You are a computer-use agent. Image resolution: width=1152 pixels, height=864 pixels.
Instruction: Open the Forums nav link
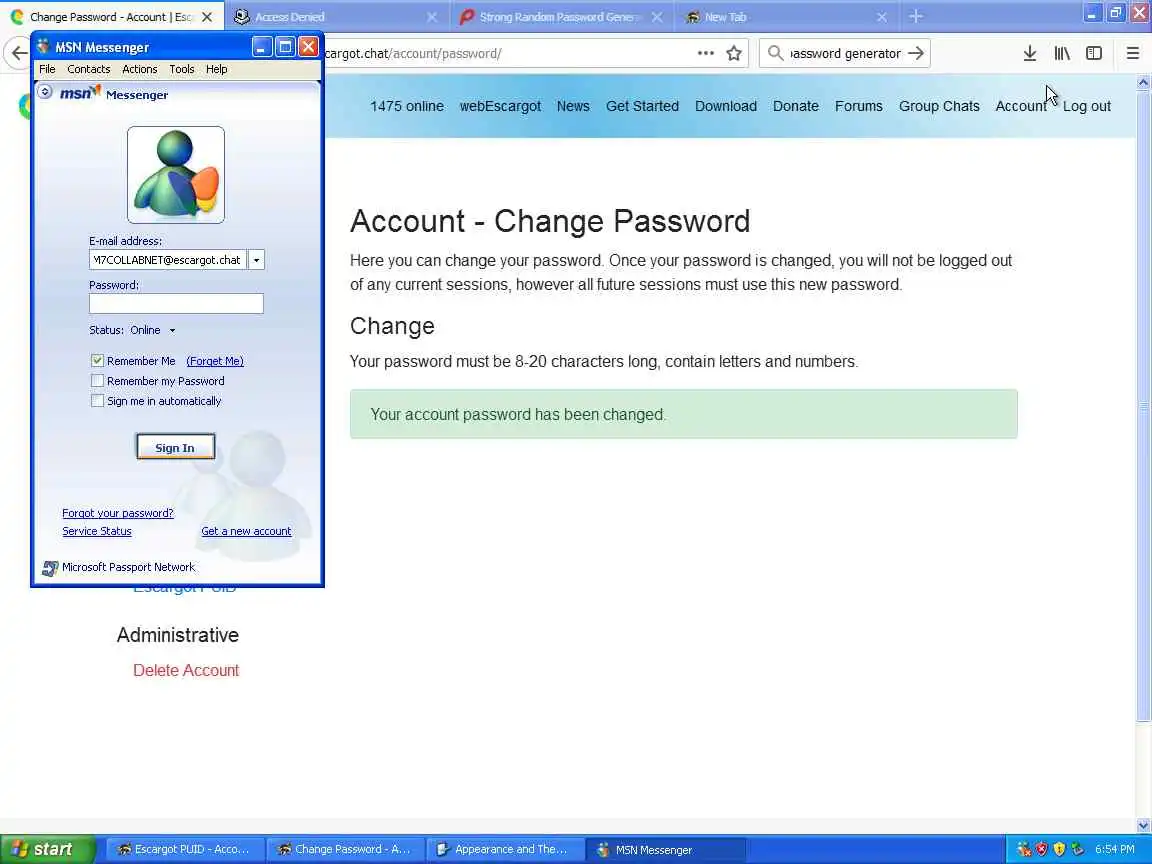click(x=858, y=106)
